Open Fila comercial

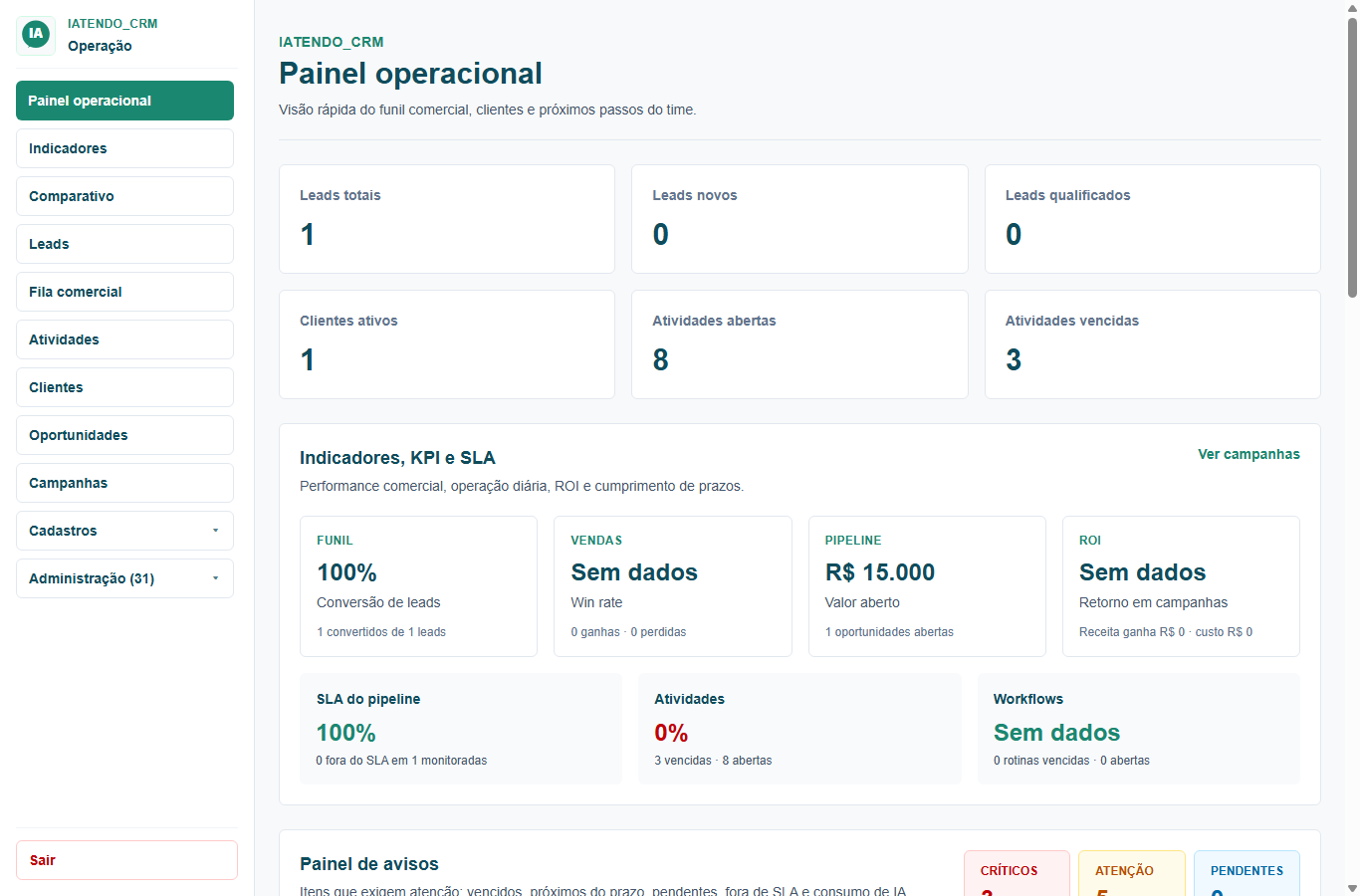124,292
